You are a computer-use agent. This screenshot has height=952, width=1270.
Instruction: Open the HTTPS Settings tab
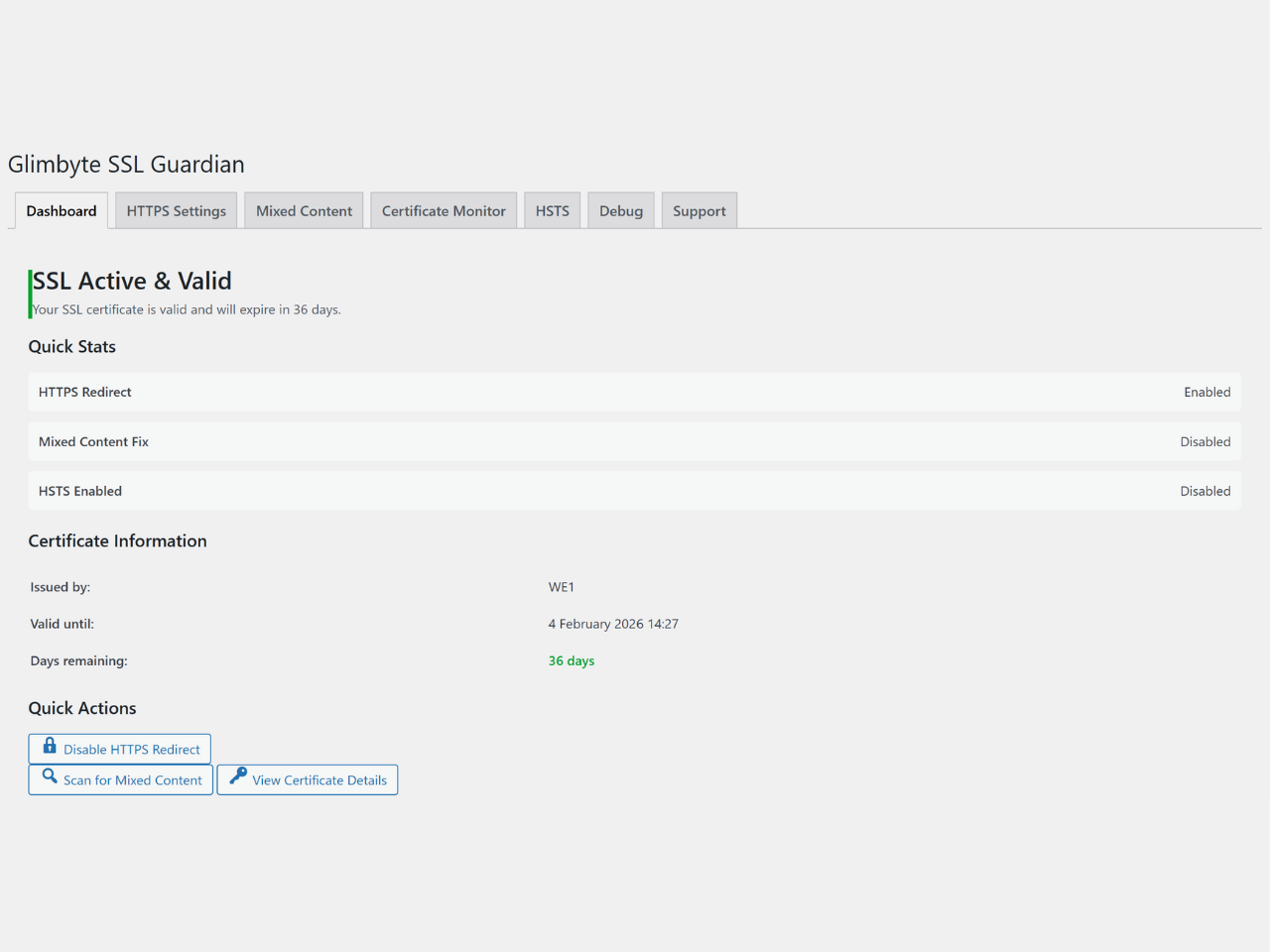(x=176, y=211)
